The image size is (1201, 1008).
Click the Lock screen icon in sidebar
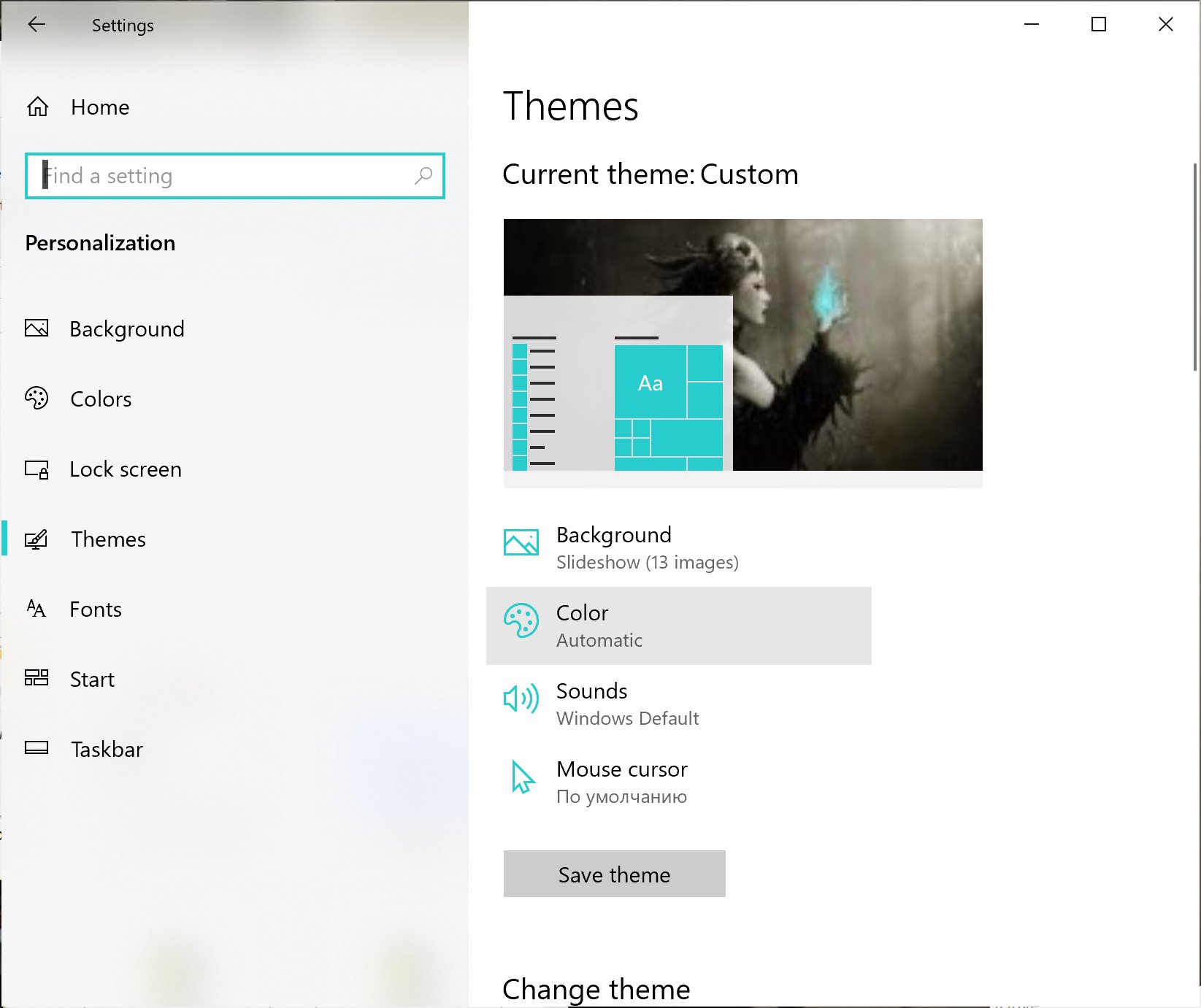37,469
